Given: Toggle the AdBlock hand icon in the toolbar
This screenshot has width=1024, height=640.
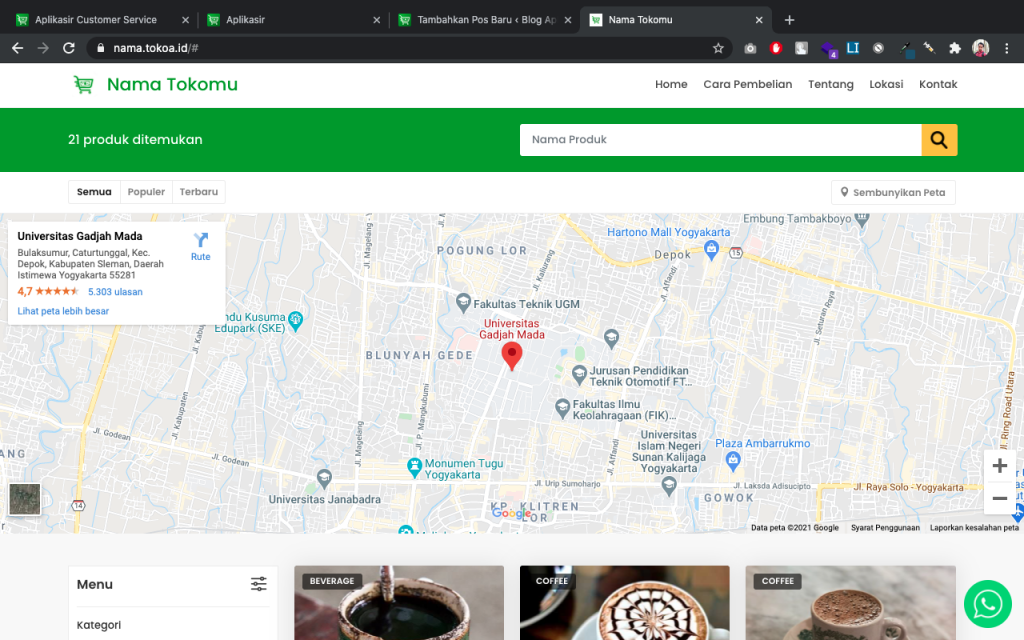Looking at the screenshot, I should click(x=775, y=47).
